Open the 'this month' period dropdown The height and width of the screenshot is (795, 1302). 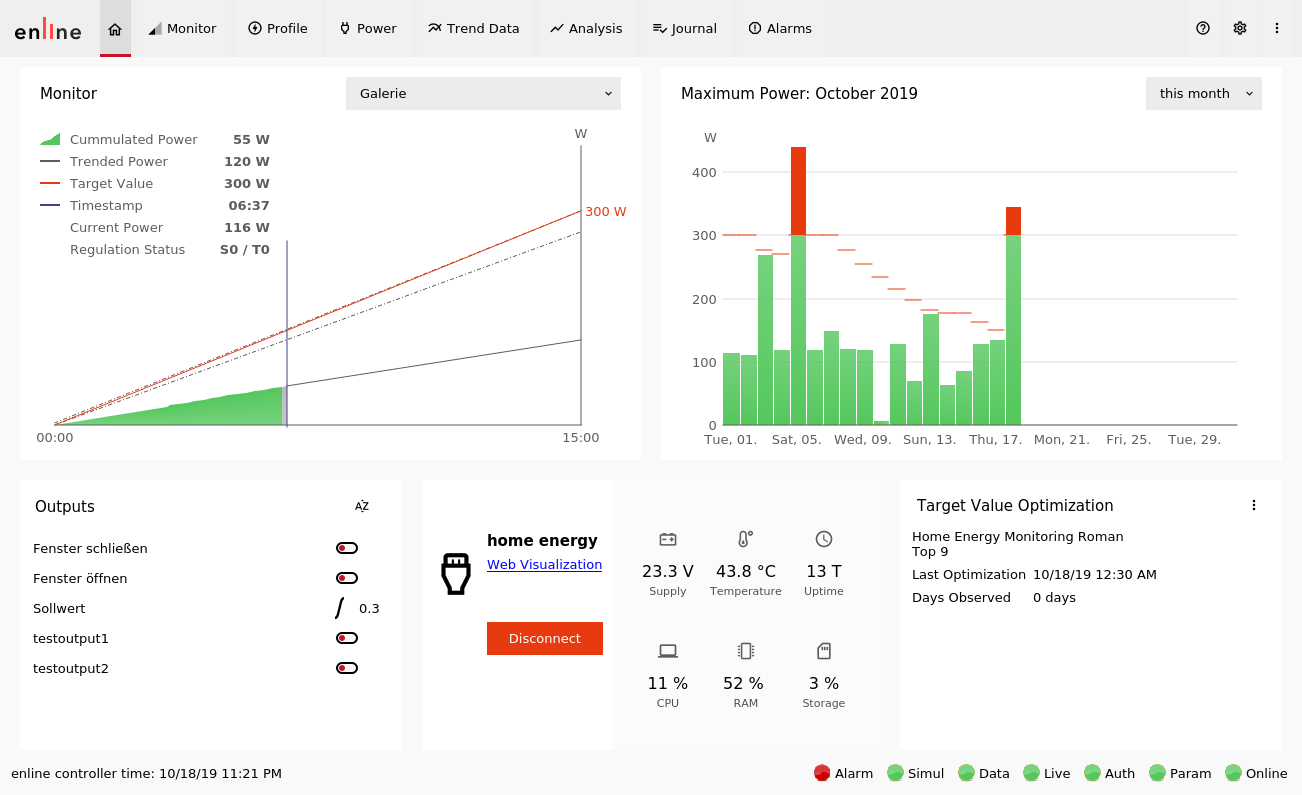coord(1203,94)
